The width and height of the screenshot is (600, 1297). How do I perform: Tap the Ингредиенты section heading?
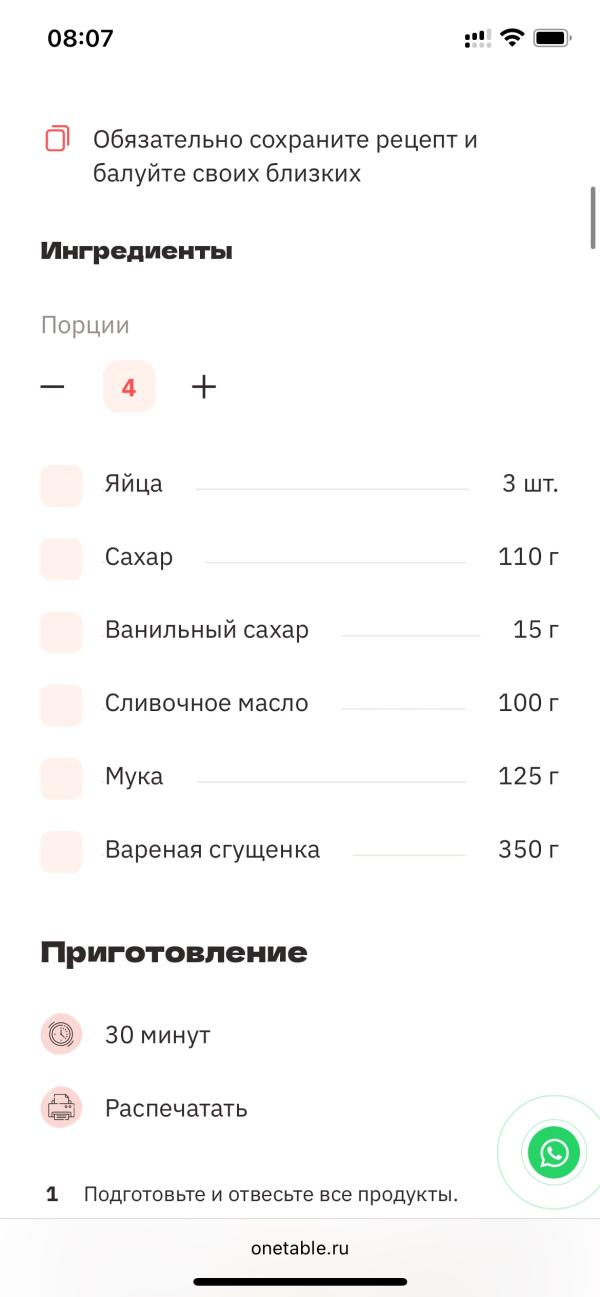tap(136, 251)
